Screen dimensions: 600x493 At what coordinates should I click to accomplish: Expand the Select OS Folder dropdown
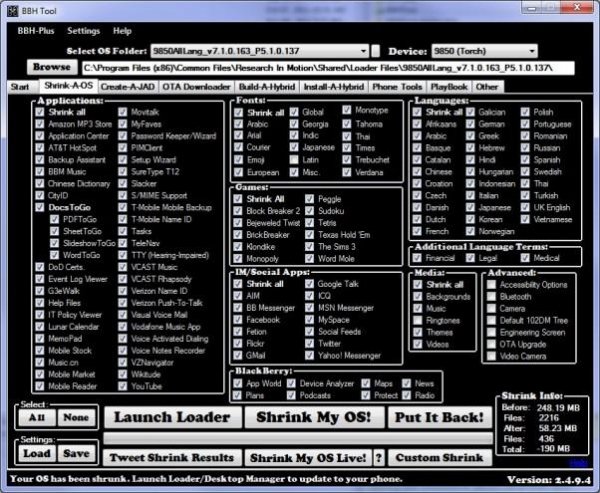click(364, 51)
